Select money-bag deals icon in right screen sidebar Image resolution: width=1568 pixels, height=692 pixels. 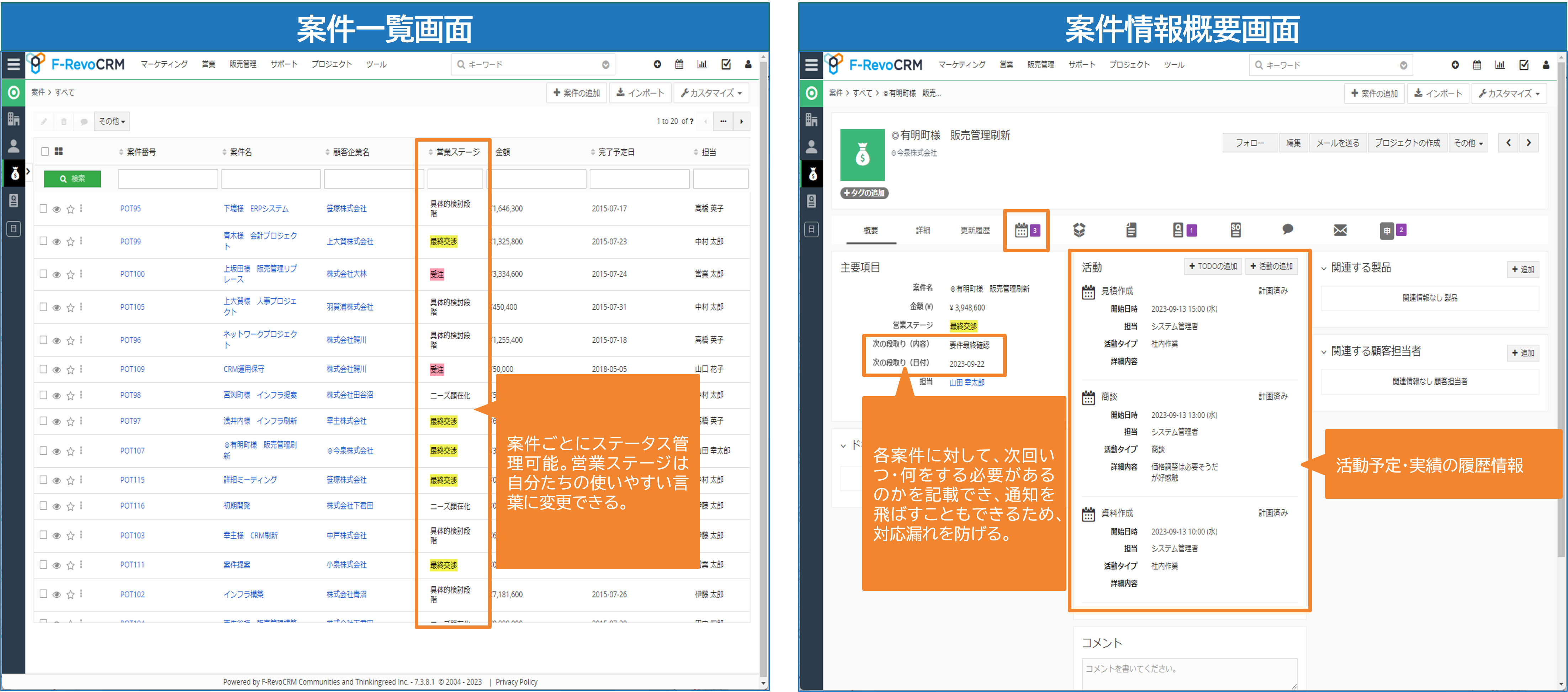[x=812, y=175]
